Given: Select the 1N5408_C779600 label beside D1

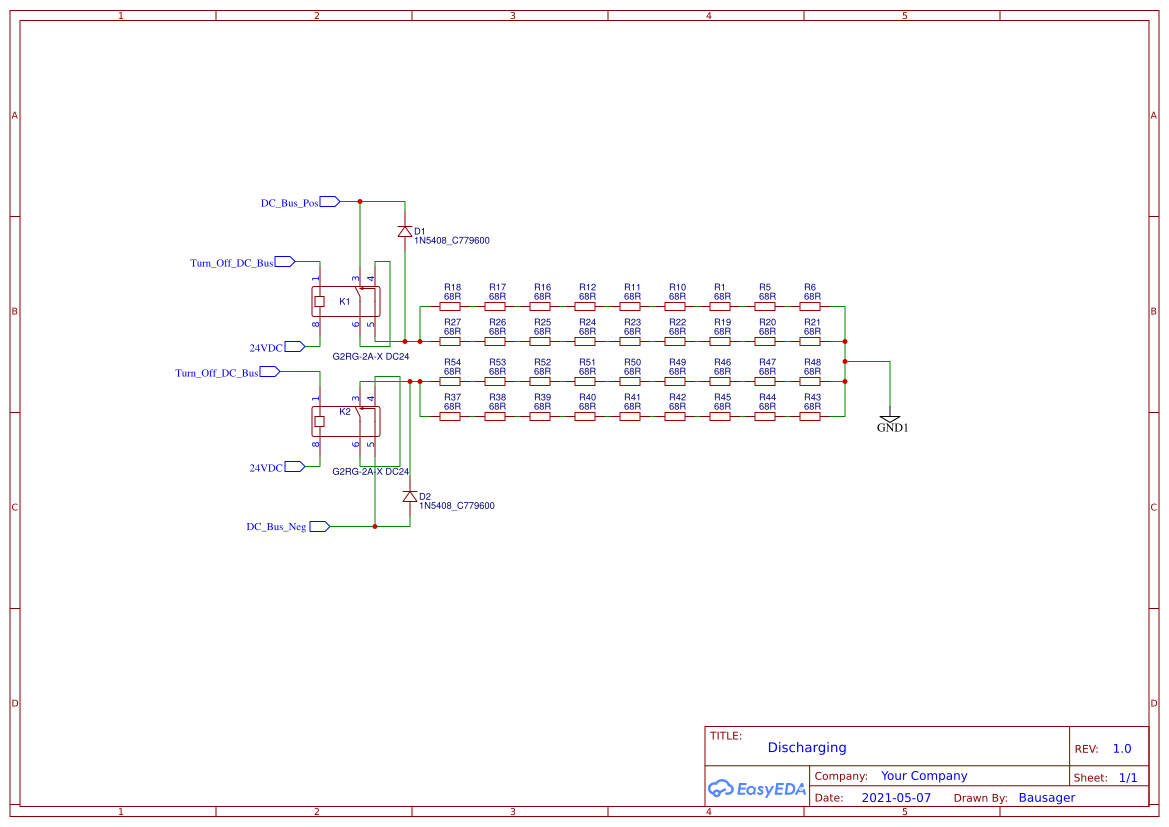Looking at the screenshot, I should click(451, 241).
